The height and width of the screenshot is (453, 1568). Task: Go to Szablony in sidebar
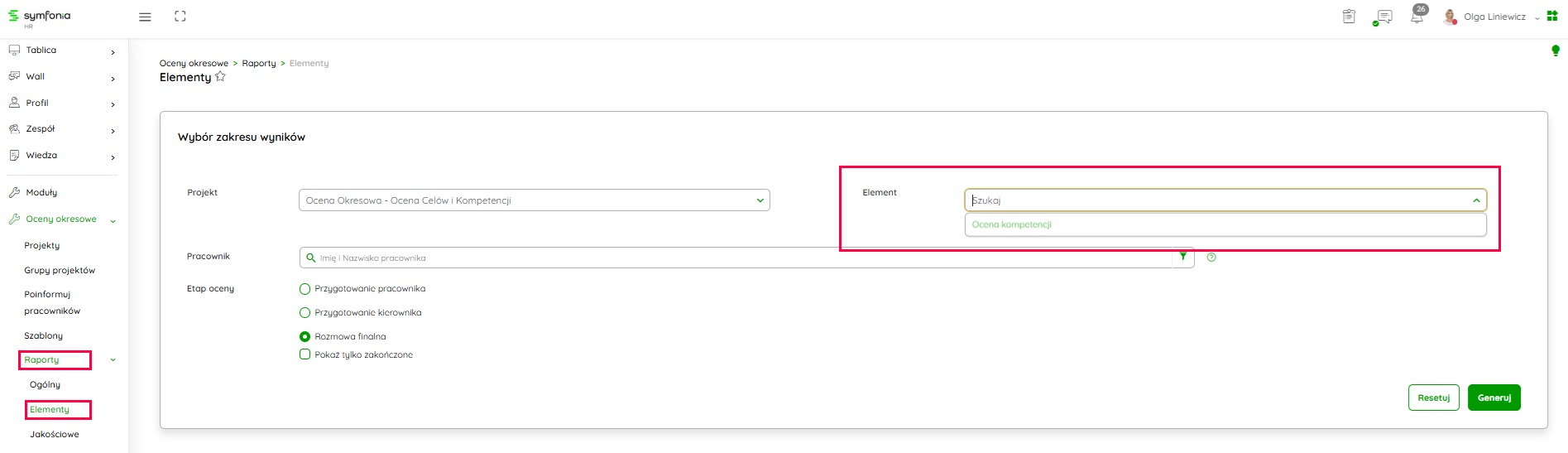[44, 335]
